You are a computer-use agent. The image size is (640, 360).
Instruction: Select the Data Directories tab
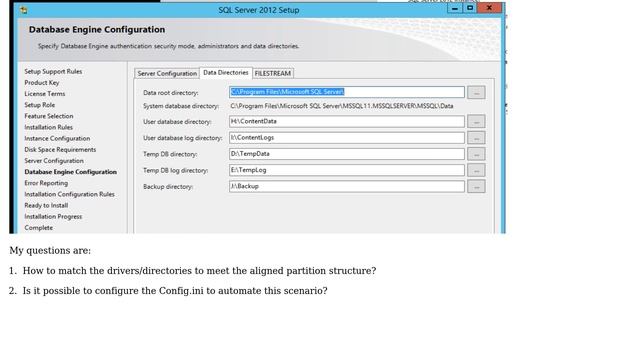(x=226, y=73)
